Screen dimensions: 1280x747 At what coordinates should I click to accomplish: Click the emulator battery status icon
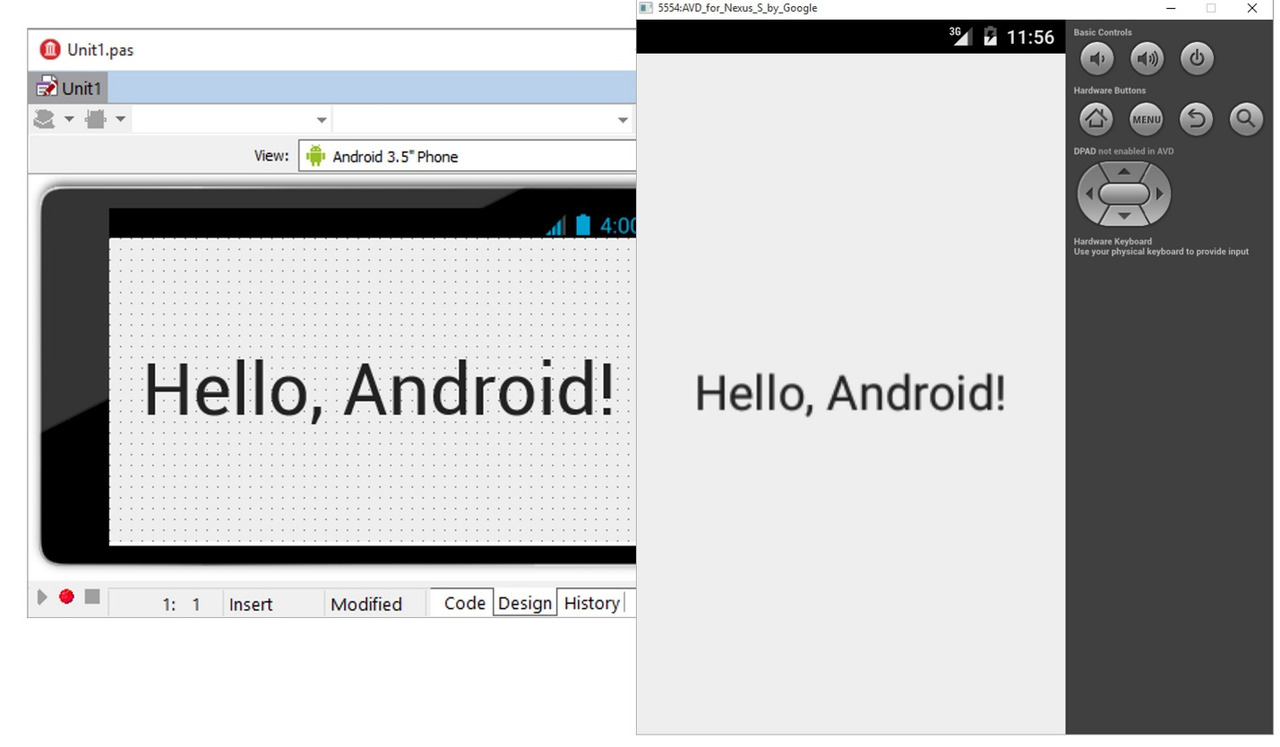[990, 37]
